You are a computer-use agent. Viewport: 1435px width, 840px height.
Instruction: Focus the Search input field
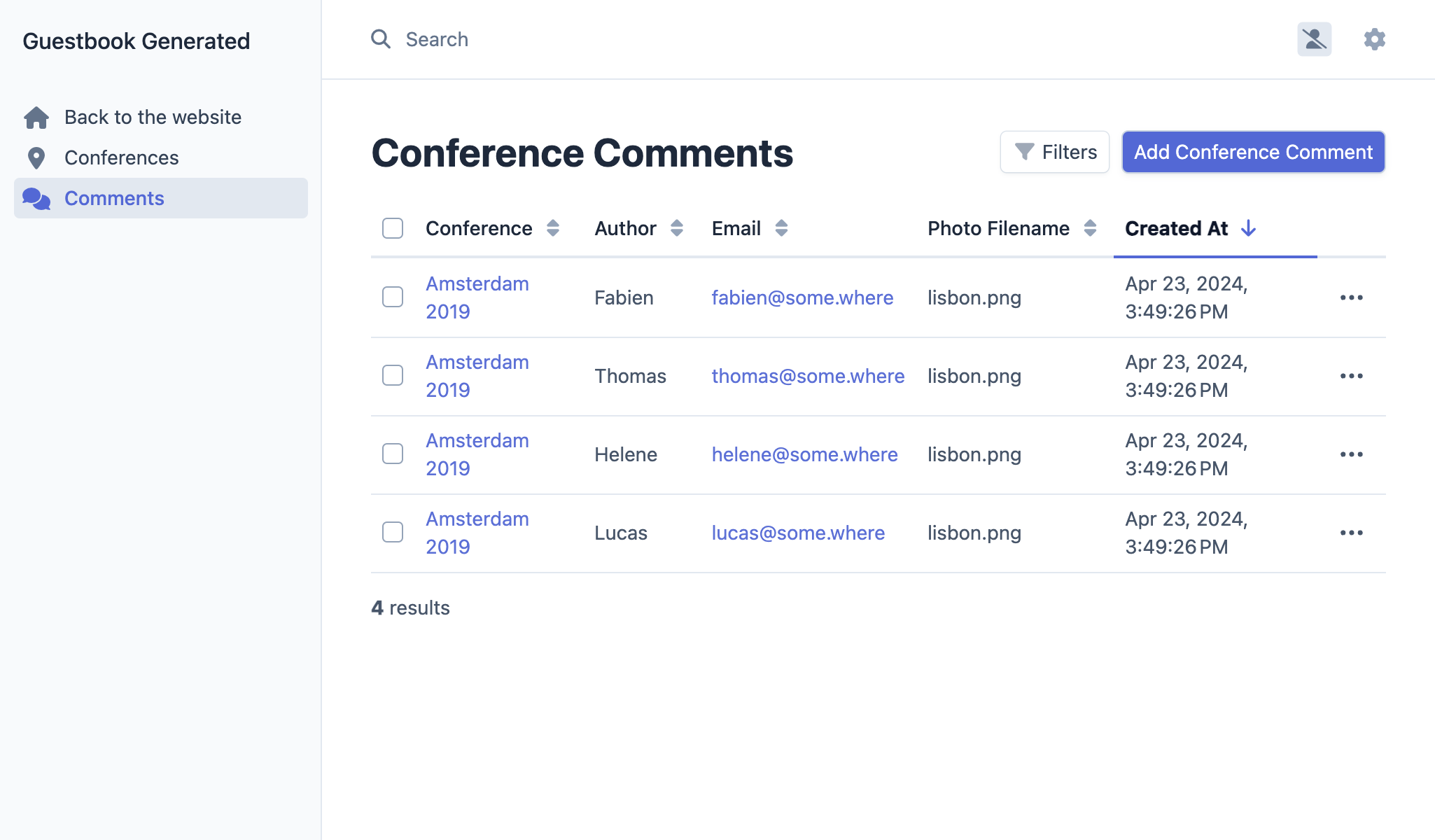click(630, 39)
